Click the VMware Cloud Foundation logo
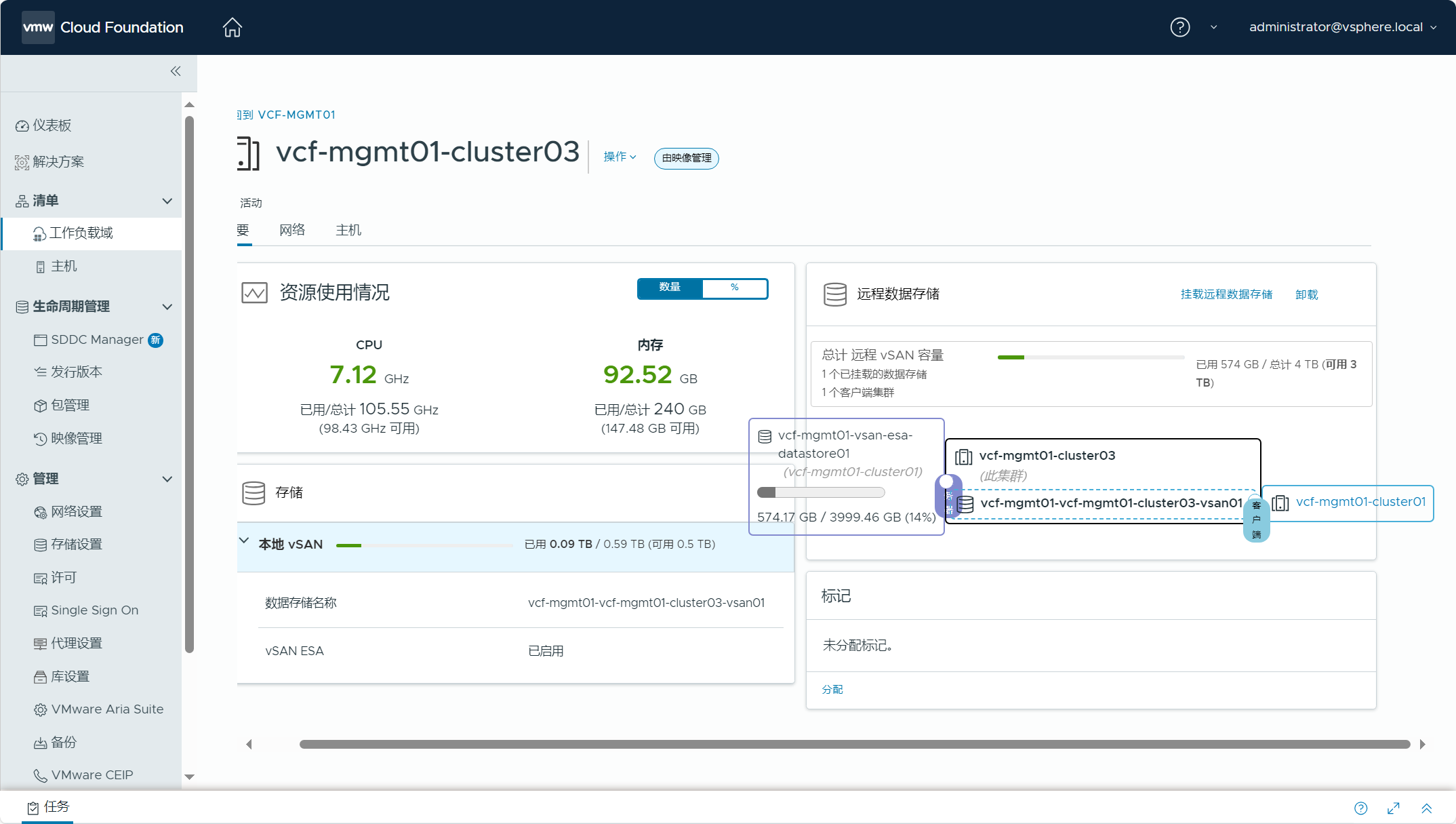Screen dimensions: 1456x824 pyautogui.click(x=102, y=27)
